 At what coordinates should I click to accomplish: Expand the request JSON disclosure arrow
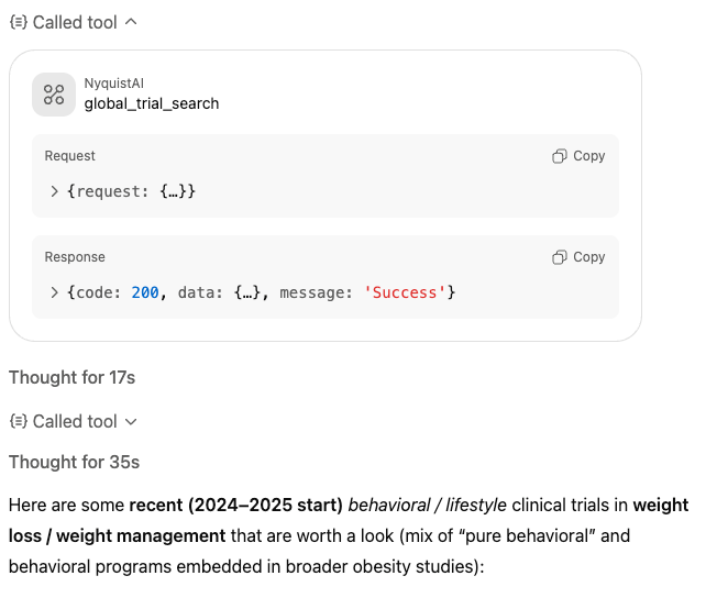pyautogui.click(x=54, y=191)
